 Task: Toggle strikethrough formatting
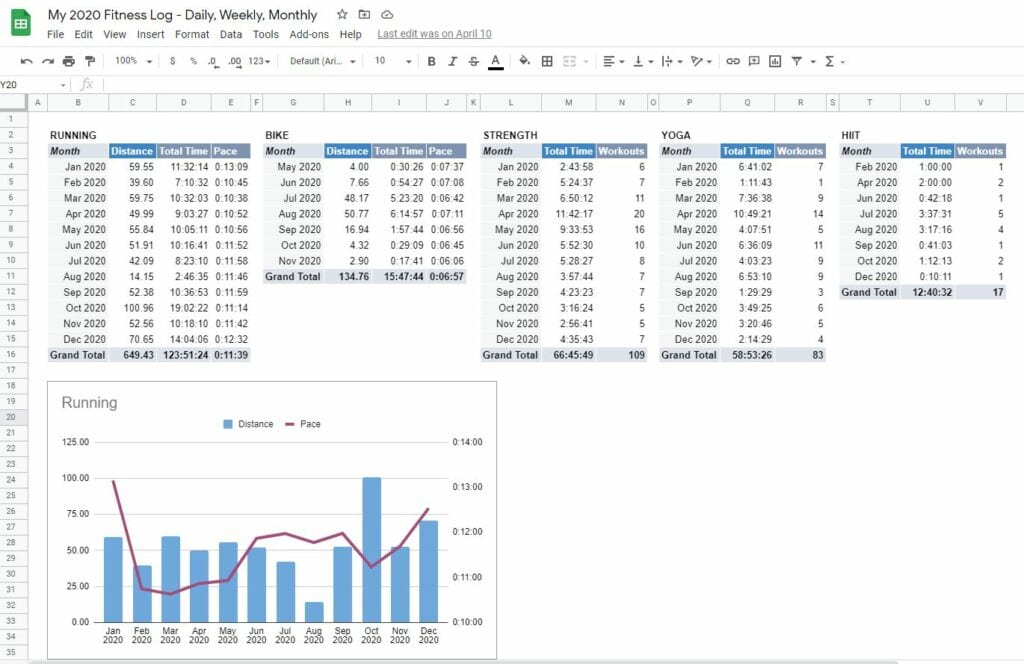[x=473, y=61]
